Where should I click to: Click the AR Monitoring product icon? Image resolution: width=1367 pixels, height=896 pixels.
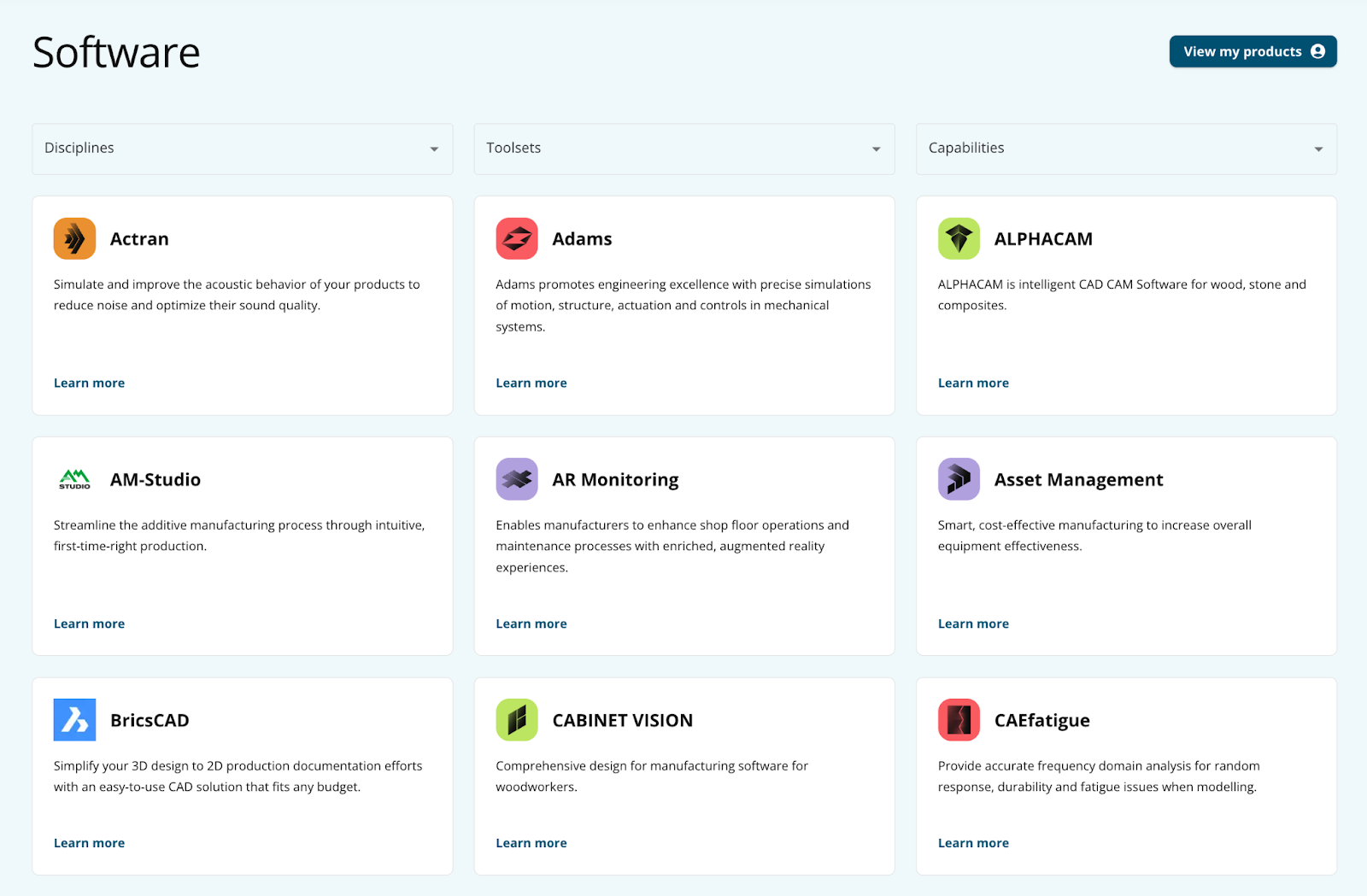pyautogui.click(x=517, y=479)
